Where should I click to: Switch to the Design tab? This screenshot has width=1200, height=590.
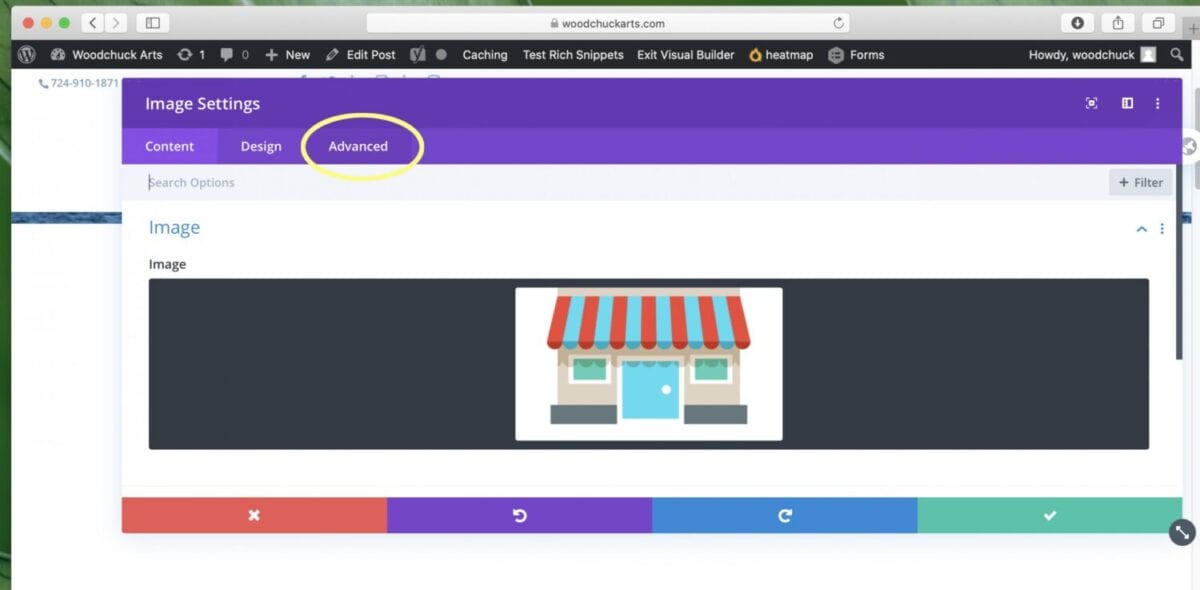(x=261, y=146)
